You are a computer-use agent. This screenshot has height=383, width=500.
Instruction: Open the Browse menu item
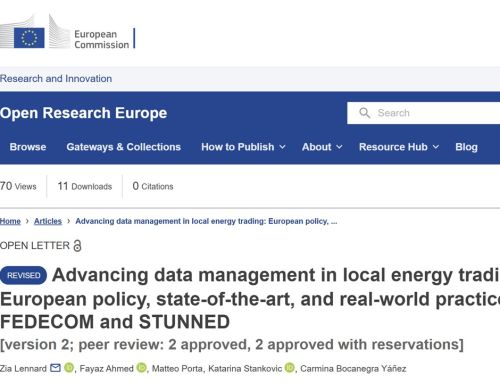click(28, 147)
